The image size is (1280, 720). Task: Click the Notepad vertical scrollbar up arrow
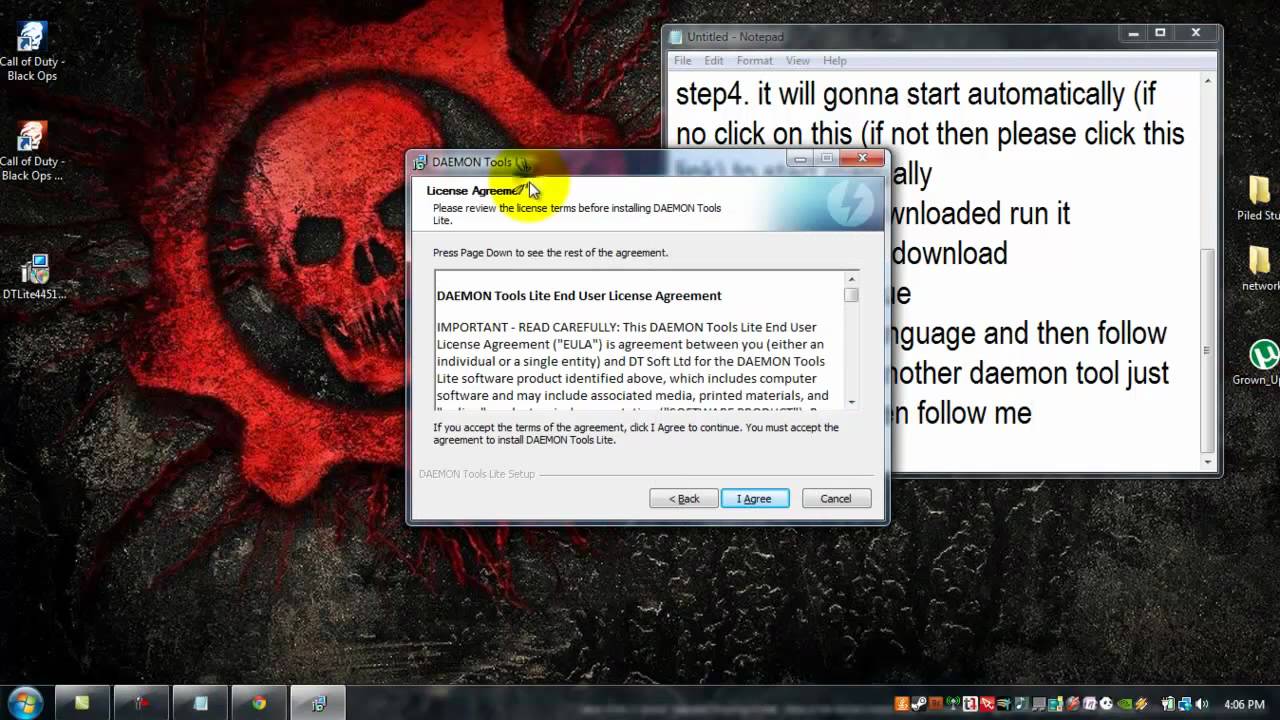[x=1208, y=81]
